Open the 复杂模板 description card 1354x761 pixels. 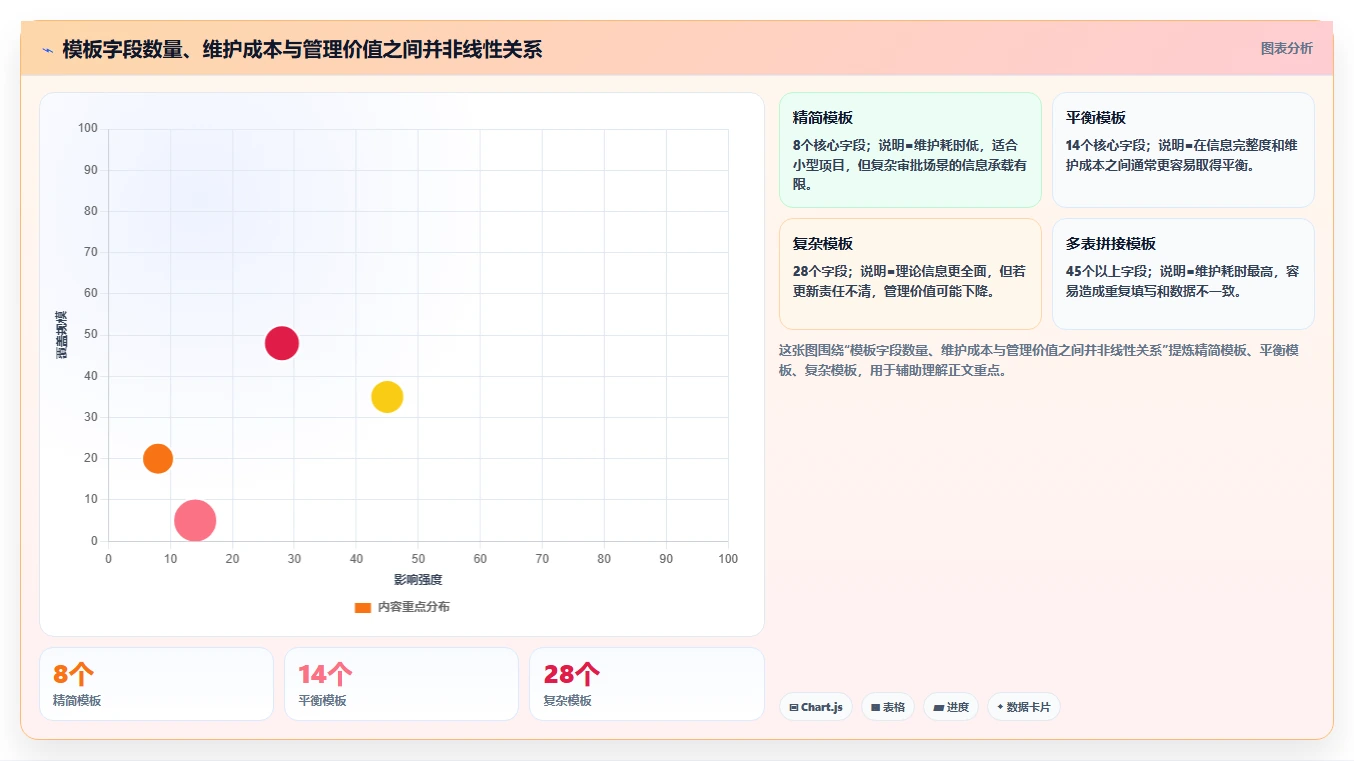[x=910, y=274]
